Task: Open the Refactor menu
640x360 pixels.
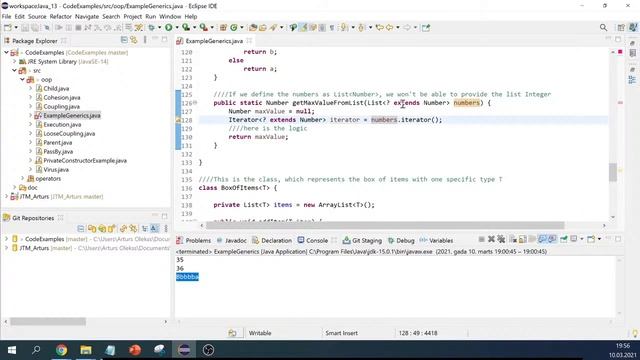Action: pos(60,16)
